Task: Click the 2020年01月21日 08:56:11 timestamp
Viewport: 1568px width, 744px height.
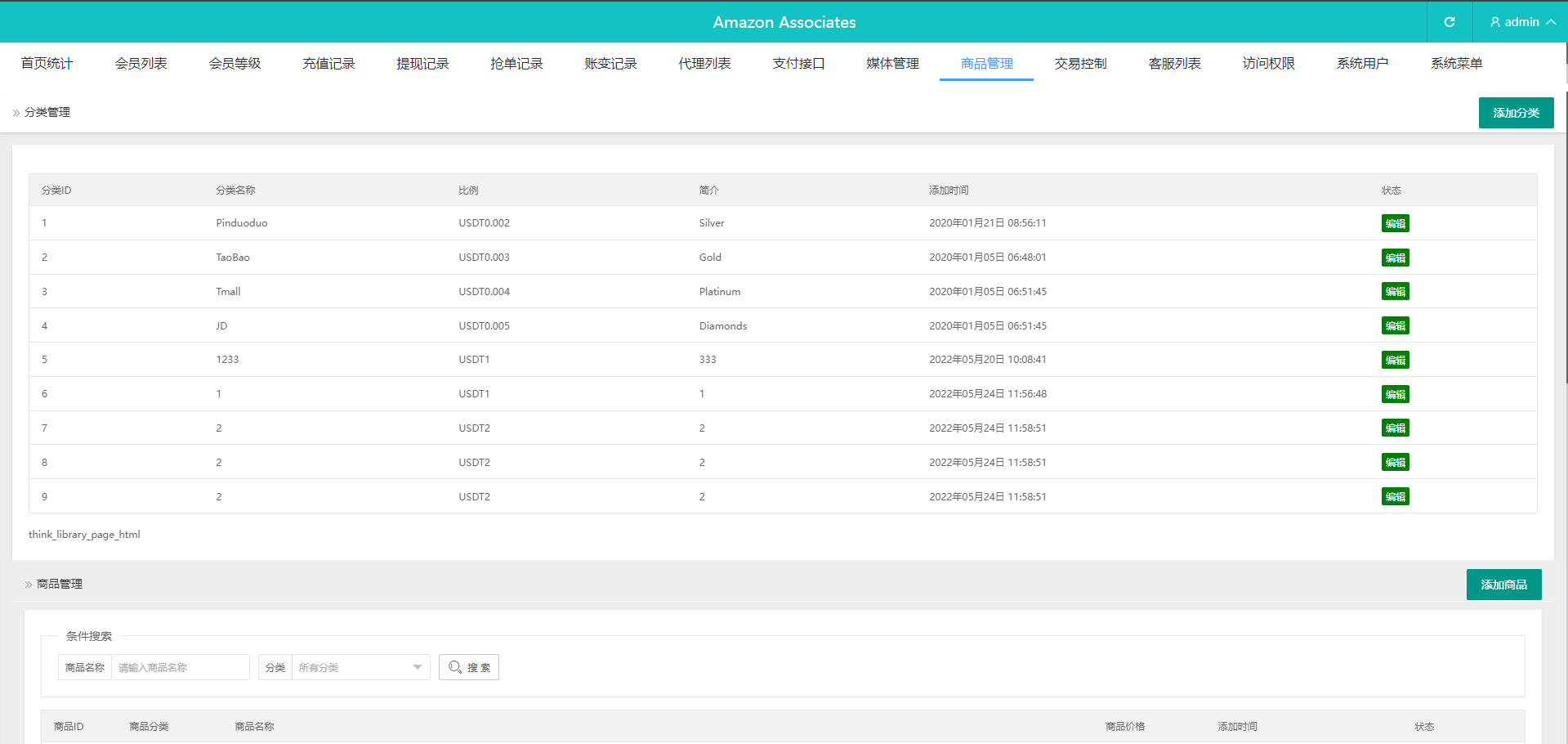Action: [x=988, y=222]
